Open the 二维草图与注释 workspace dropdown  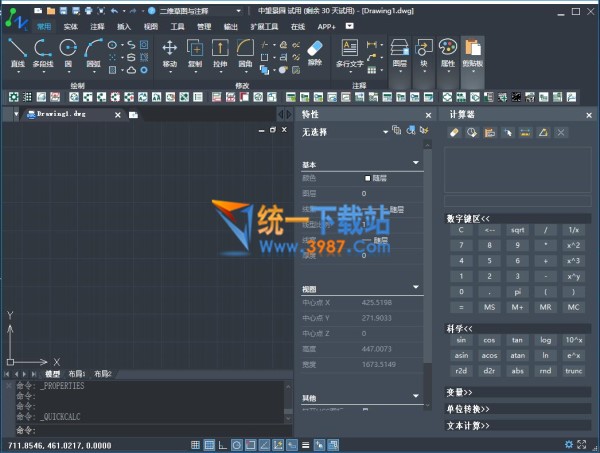coord(200,11)
